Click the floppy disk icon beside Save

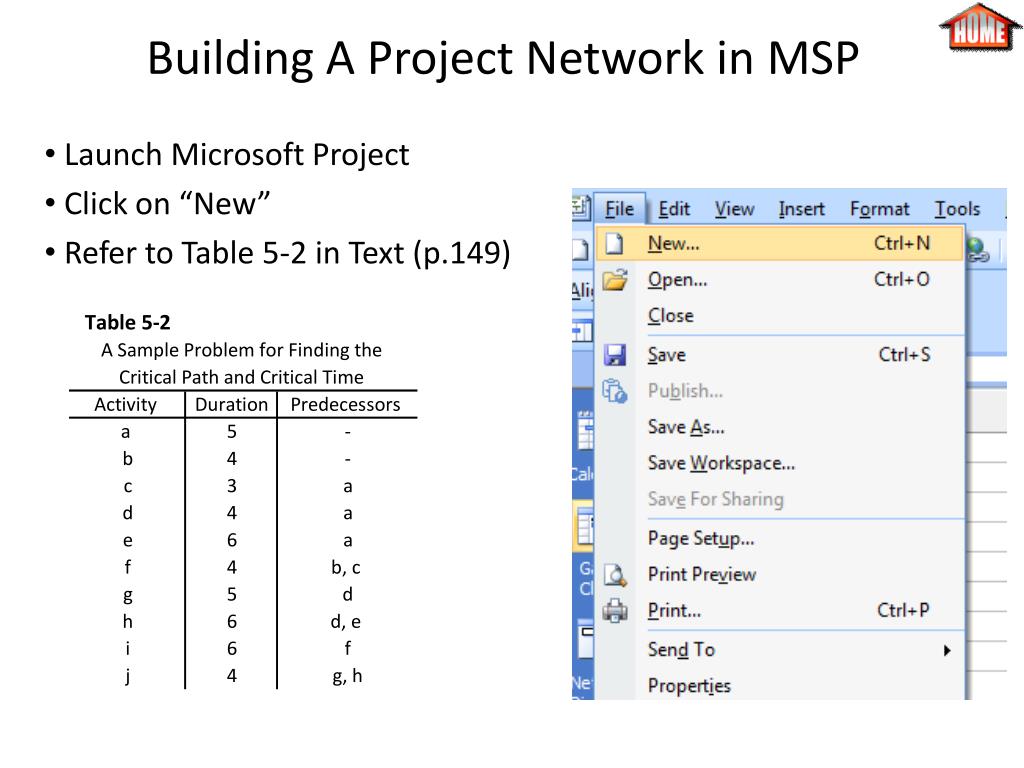pos(615,355)
